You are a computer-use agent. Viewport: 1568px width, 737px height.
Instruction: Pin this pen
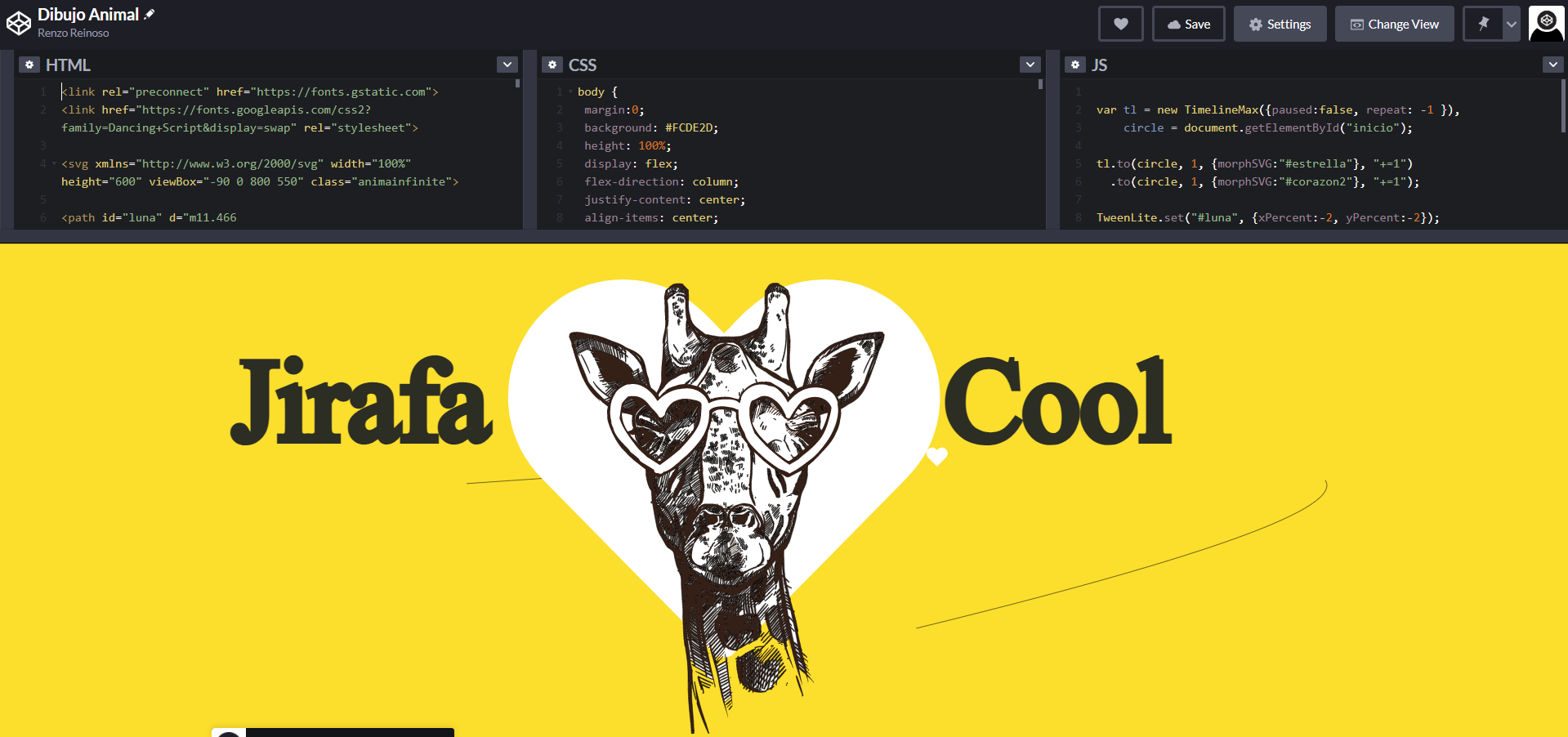1483,24
